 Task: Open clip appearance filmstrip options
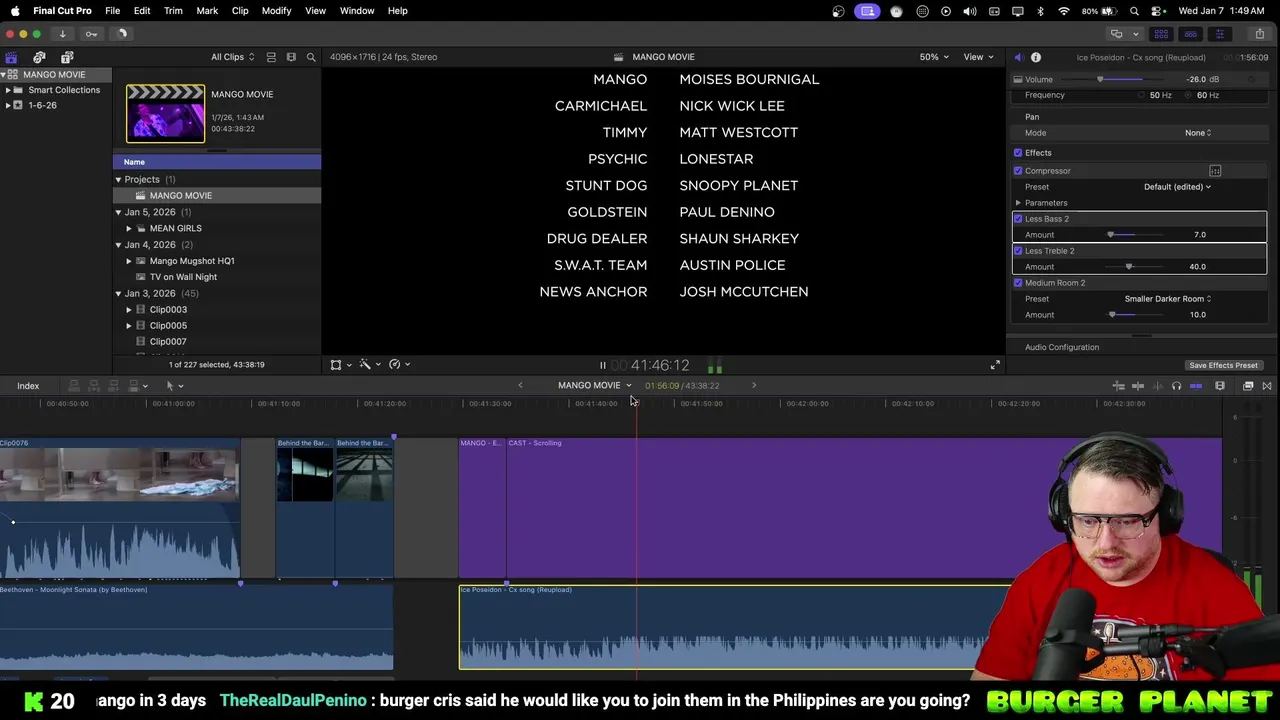click(x=1220, y=386)
